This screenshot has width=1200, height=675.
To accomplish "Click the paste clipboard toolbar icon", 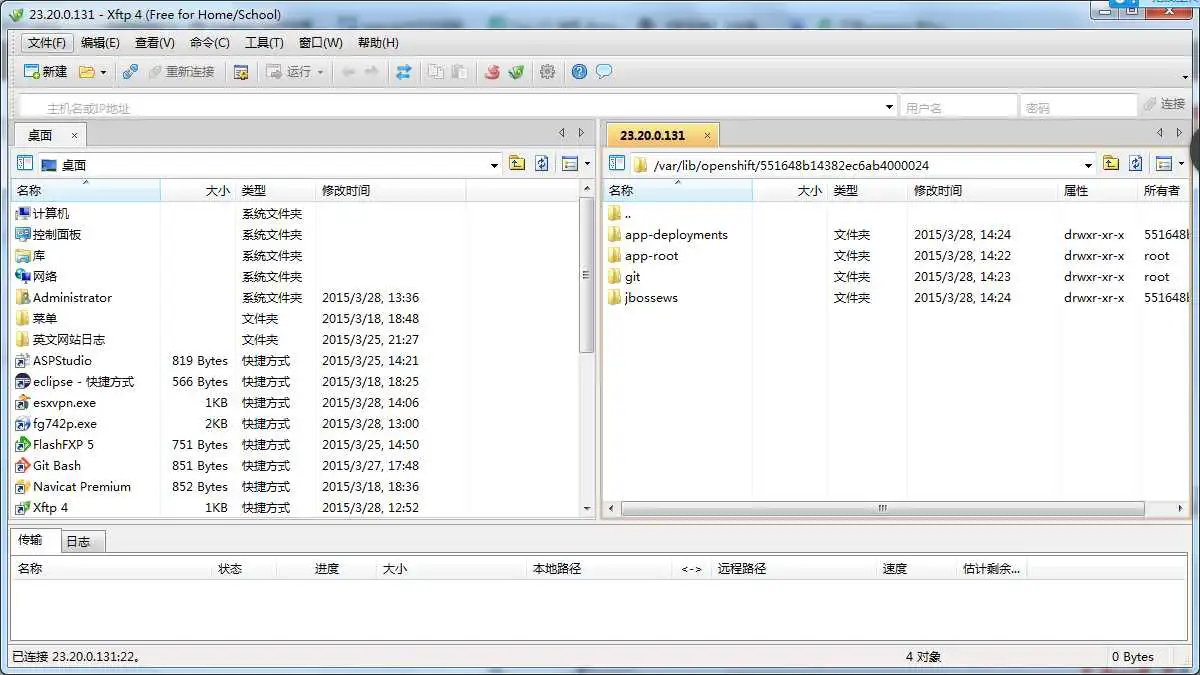I will tap(459, 72).
